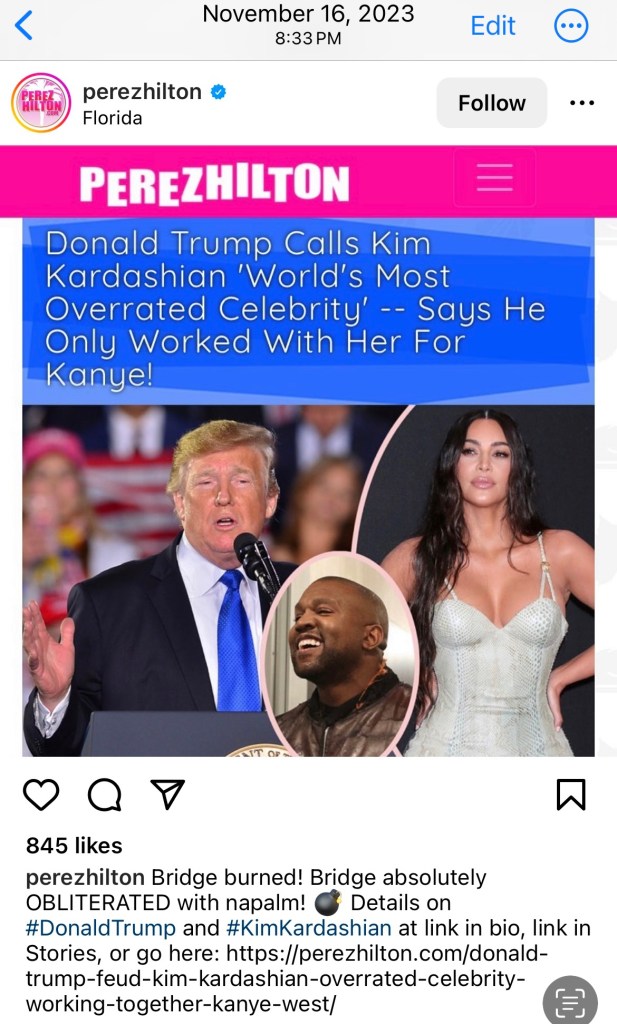Activate the Live Text scan icon
Screen dimensions: 617x1024
pyautogui.click(x=570, y=1000)
